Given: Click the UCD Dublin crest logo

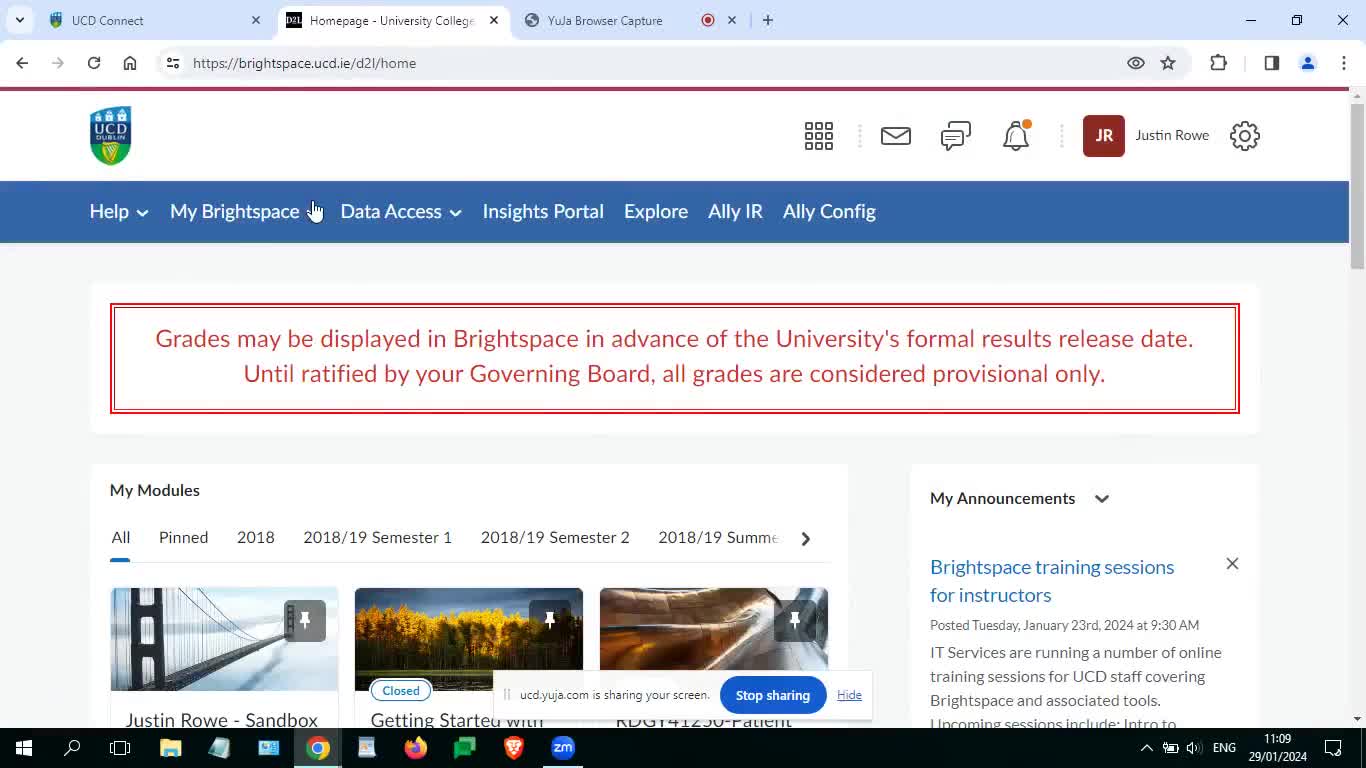Looking at the screenshot, I should 110,136.
